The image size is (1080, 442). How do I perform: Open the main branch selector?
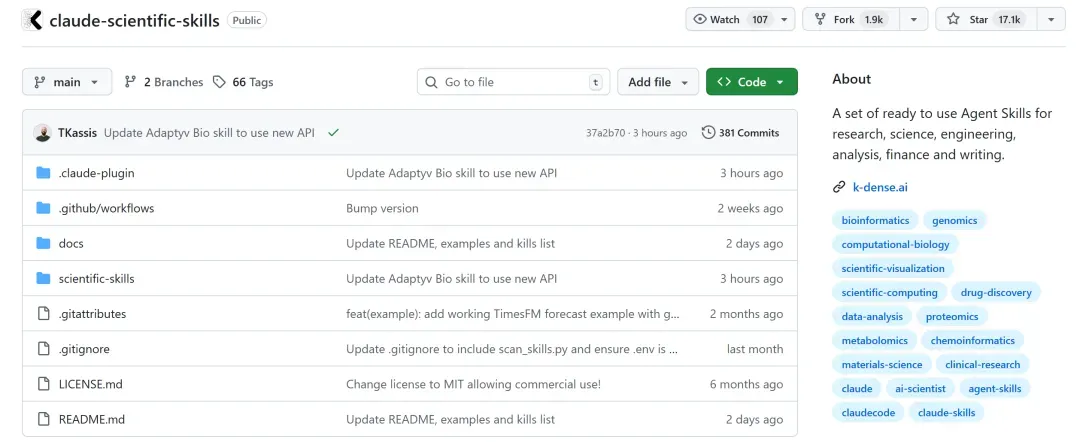coord(67,82)
